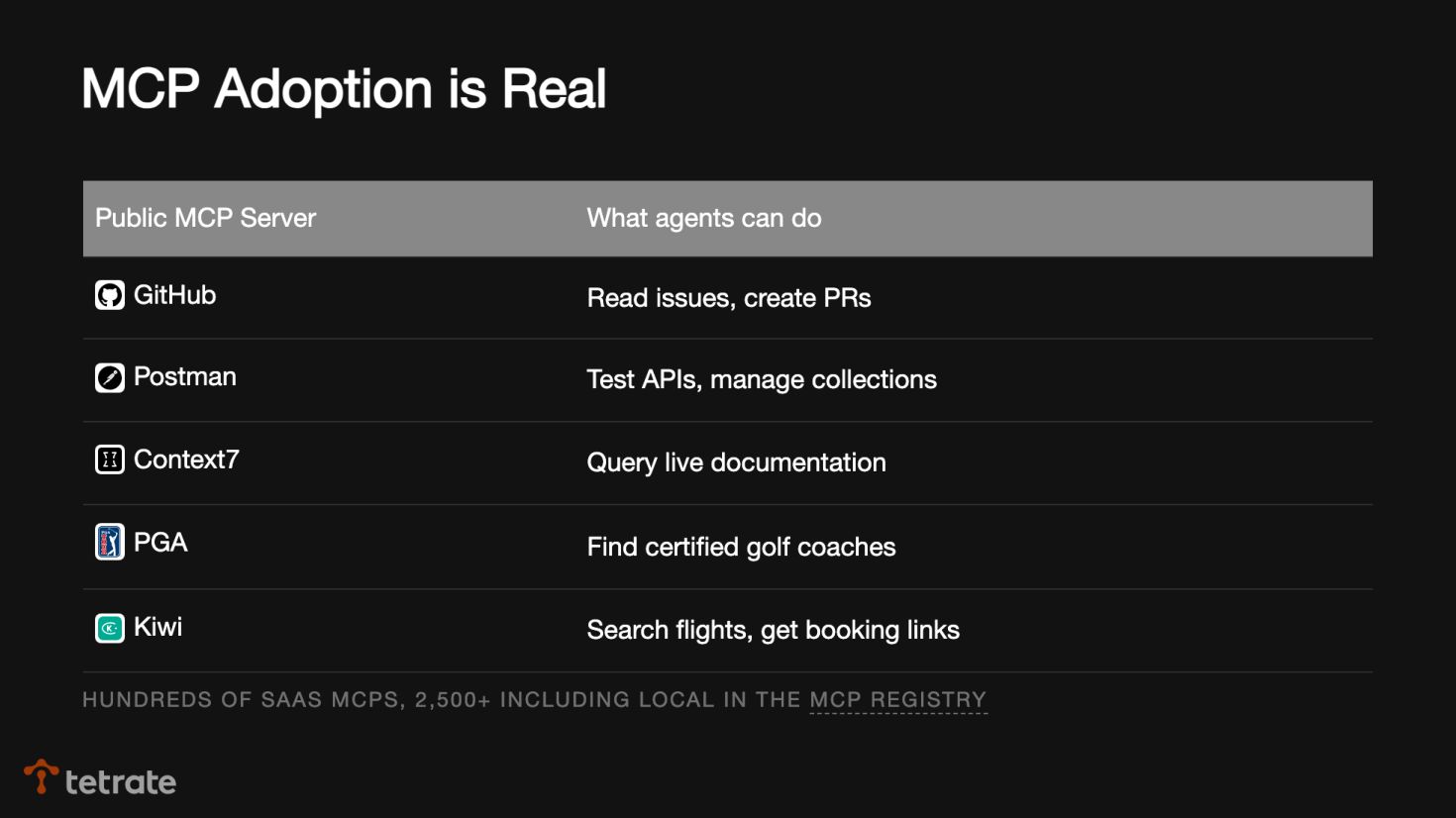The image size is (1456, 818).
Task: Click the GitHub octocat icon
Action: tap(110, 295)
